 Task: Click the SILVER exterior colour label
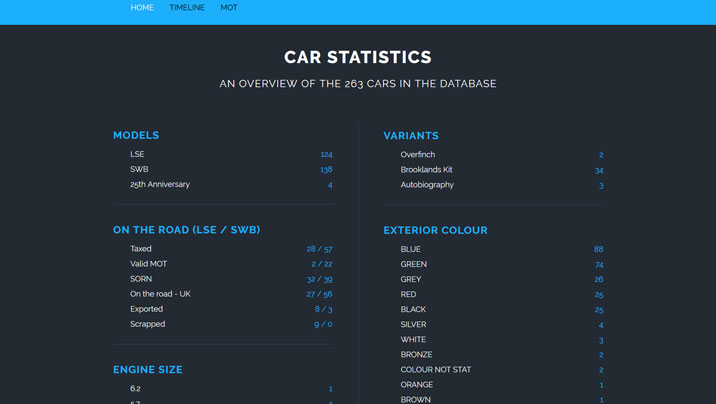(413, 325)
